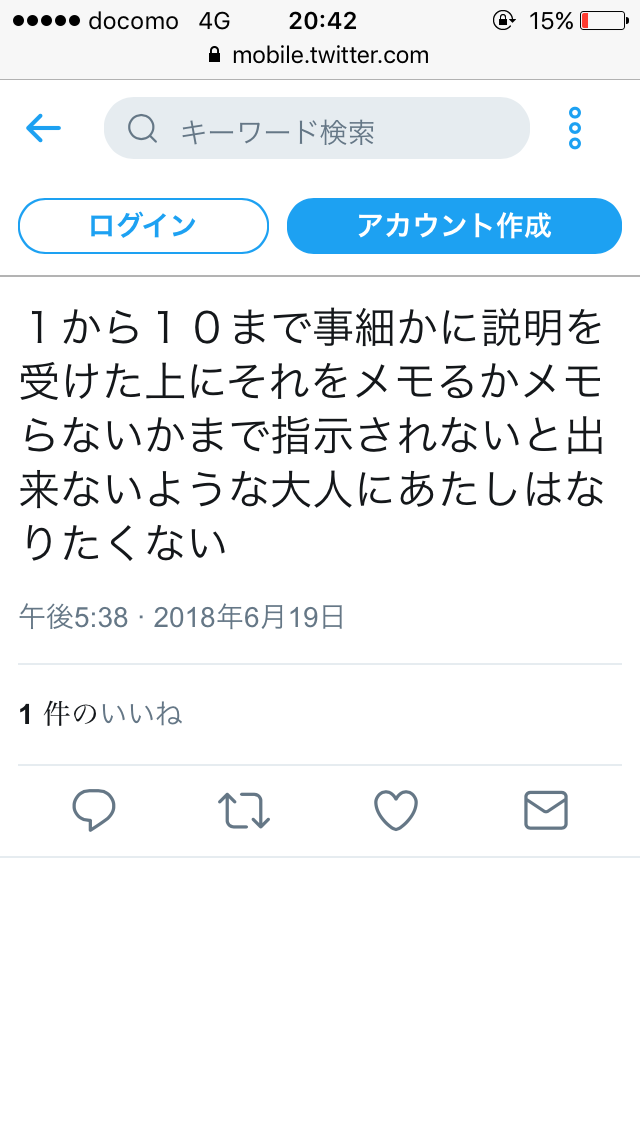Image resolution: width=640 pixels, height=1136 pixels.
Task: Click the ログイン button
Action: pos(144,226)
